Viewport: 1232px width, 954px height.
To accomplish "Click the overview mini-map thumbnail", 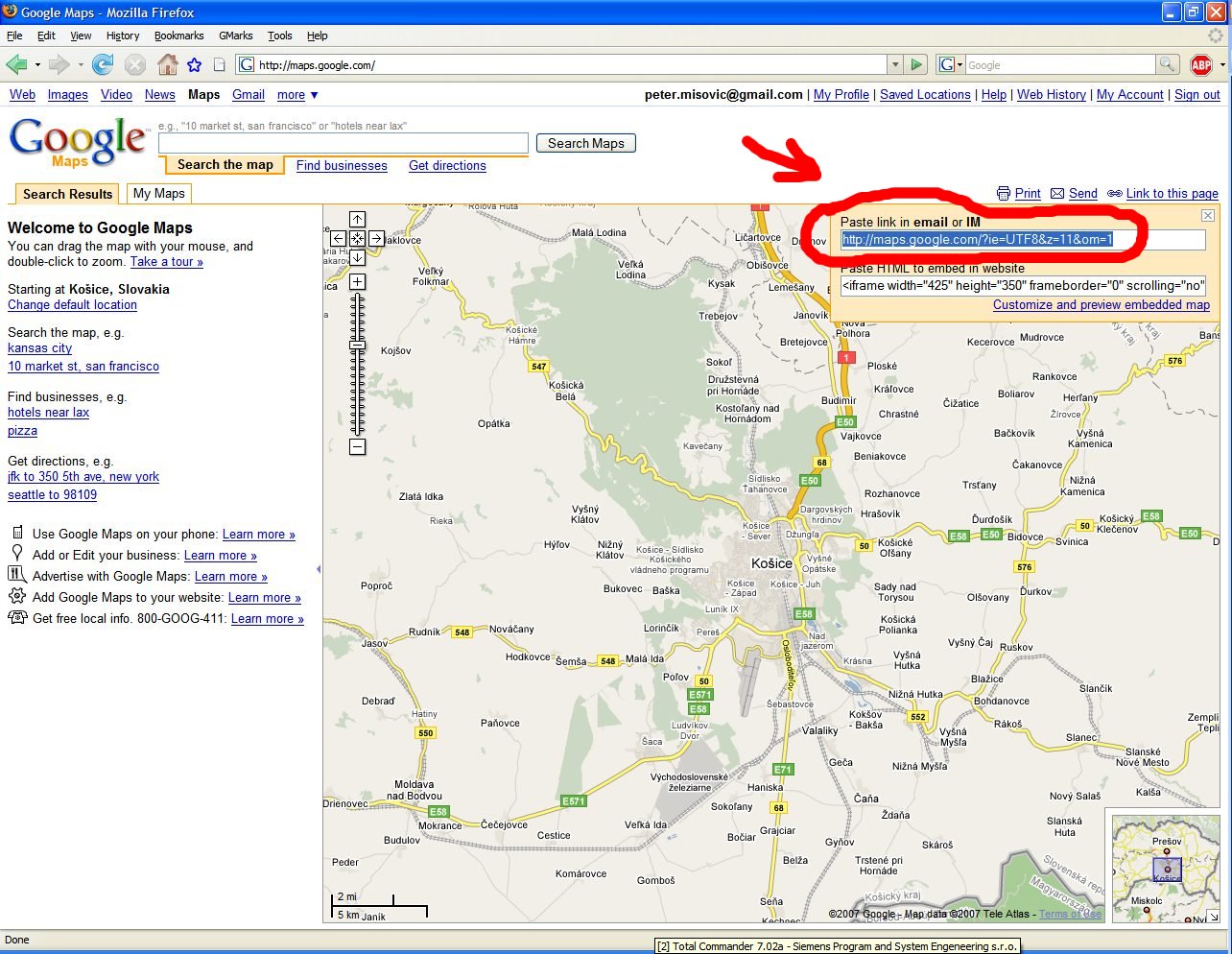I will [1165, 869].
